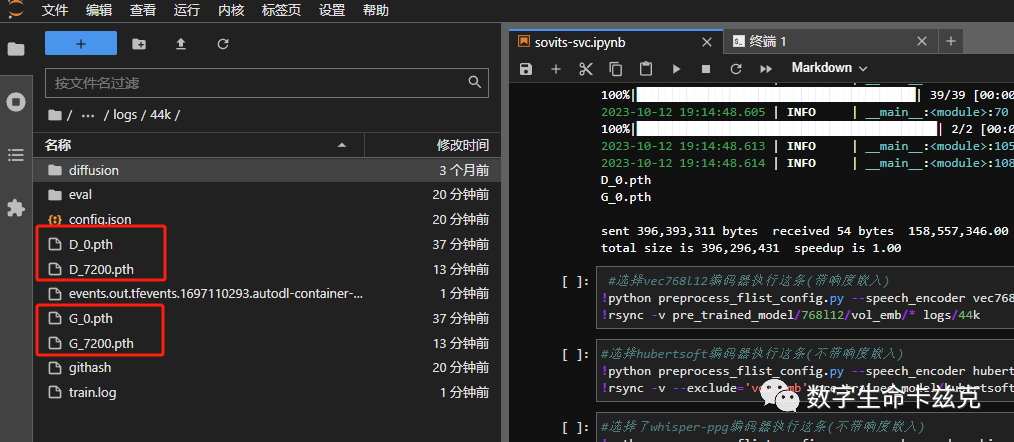Close the sovits-svc.ipynb tab
Image resolution: width=1014 pixels, height=442 pixels.
(707, 42)
